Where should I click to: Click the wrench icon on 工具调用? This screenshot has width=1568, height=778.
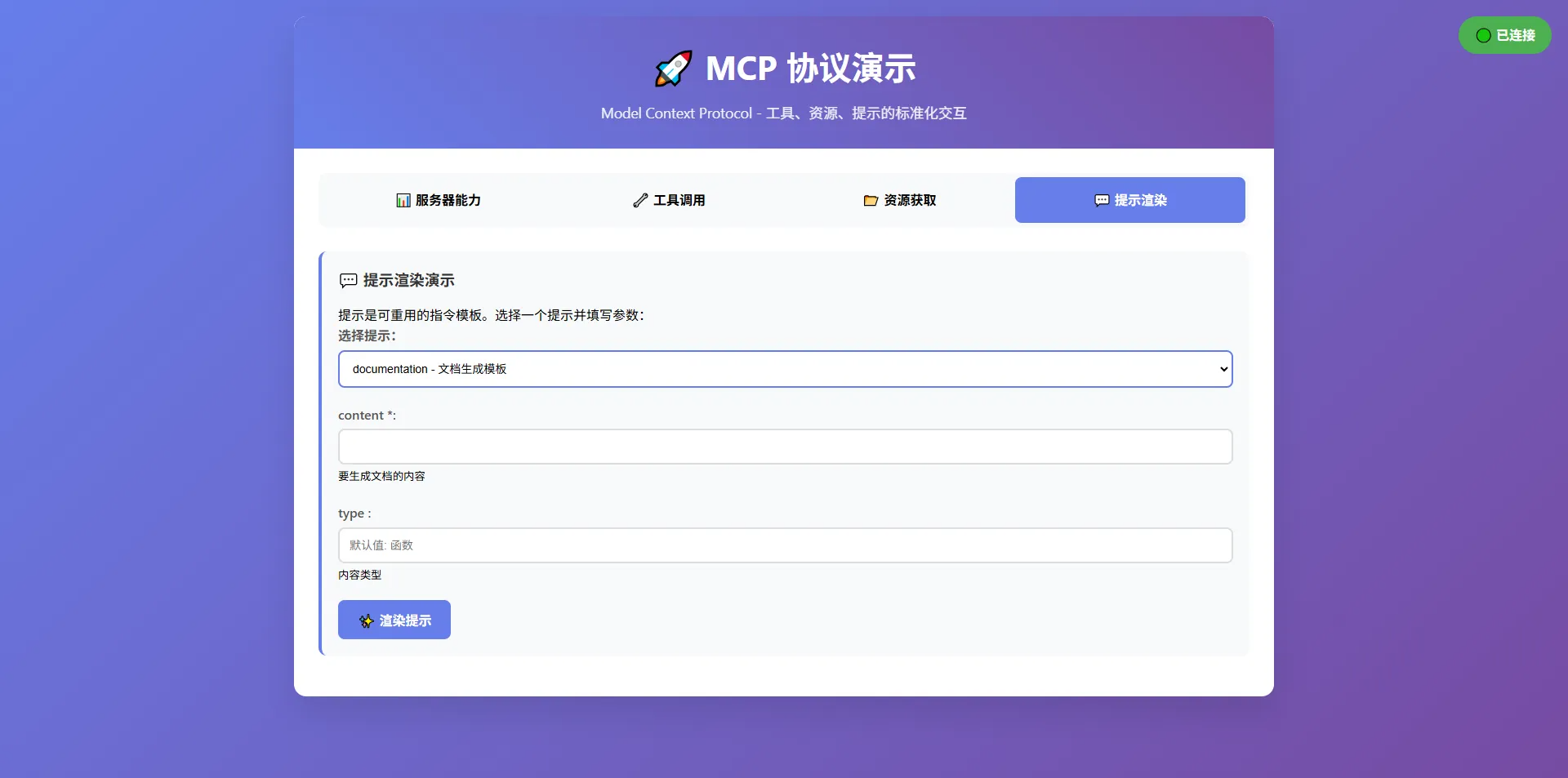coord(640,201)
